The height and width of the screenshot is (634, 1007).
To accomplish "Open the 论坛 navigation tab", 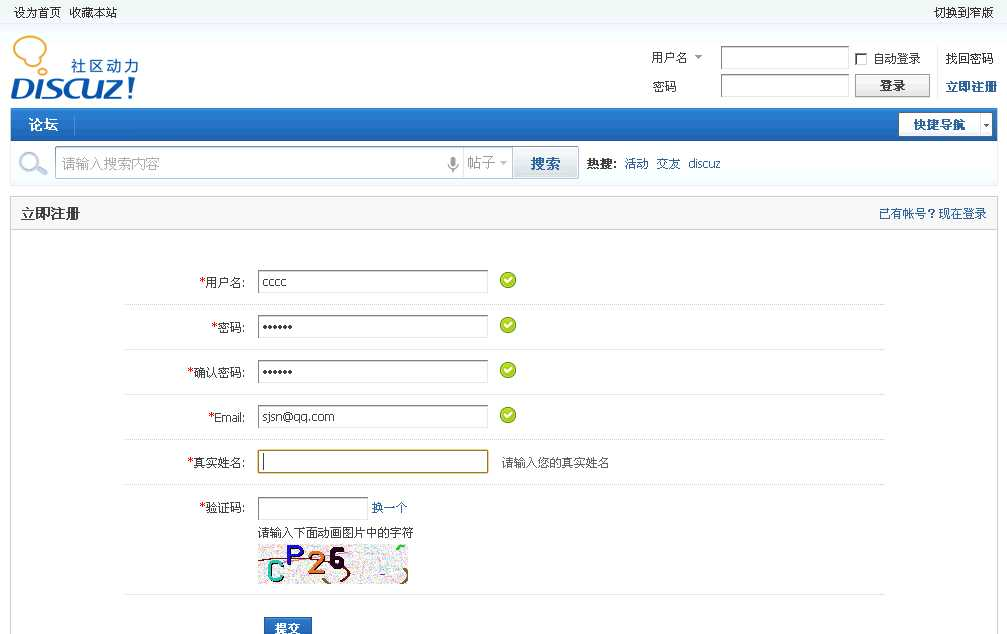I will (43, 125).
